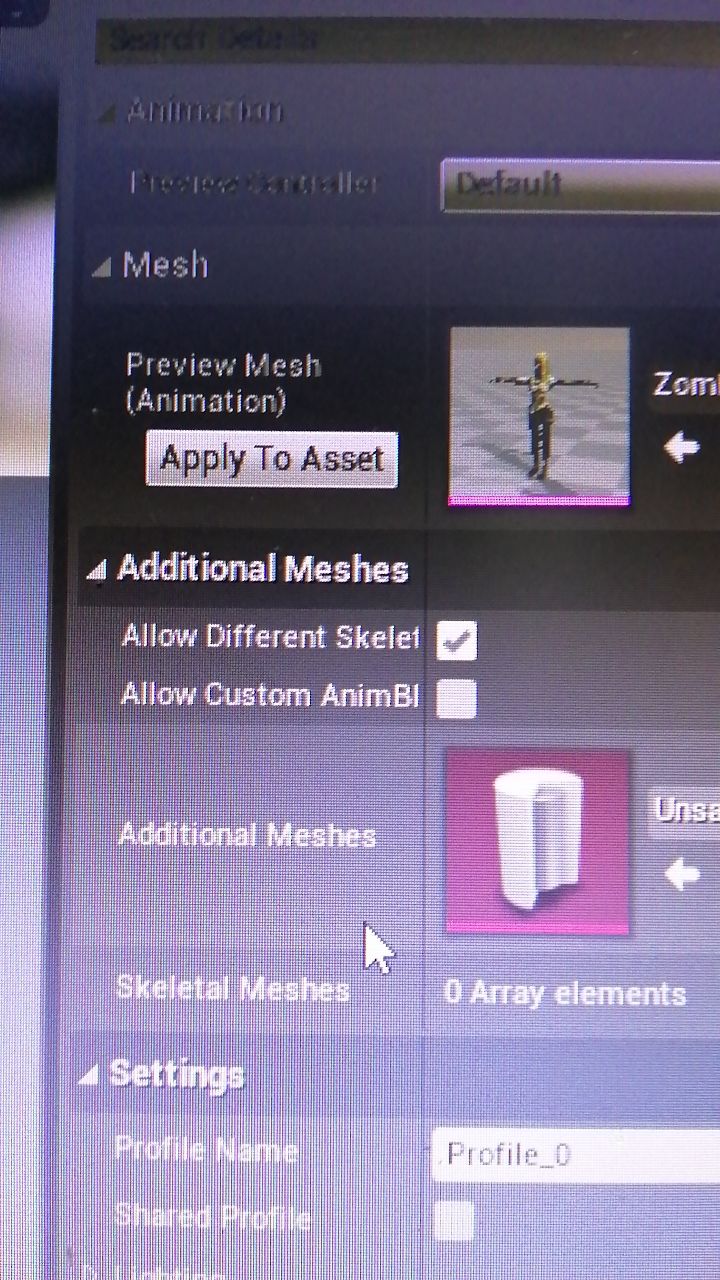The image size is (720, 1280).
Task: Click the preview mesh use-selected arrow icon
Action: point(682,447)
